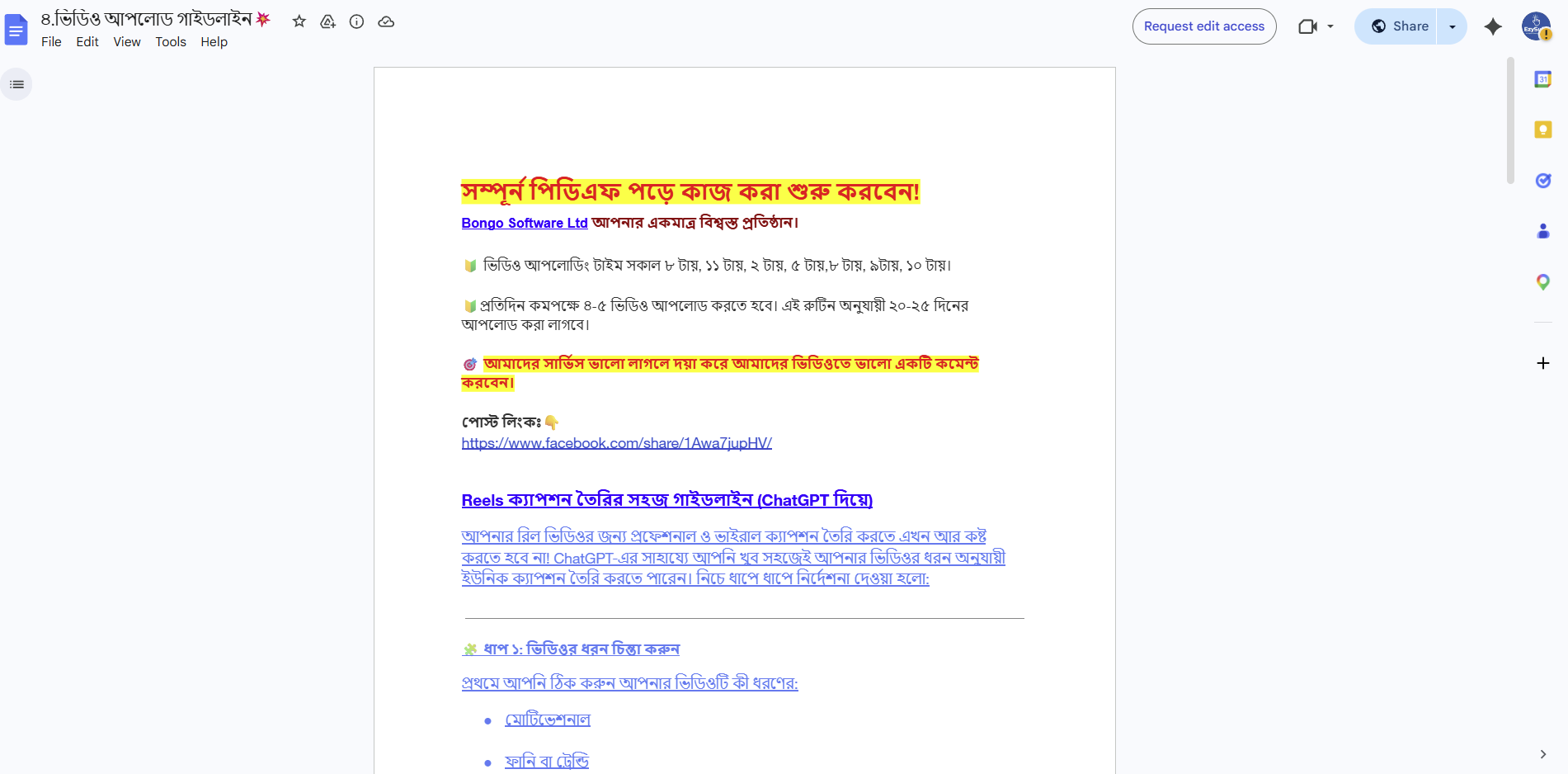Open the facebook.com share link
The height and width of the screenshot is (774, 1568).
click(616, 443)
